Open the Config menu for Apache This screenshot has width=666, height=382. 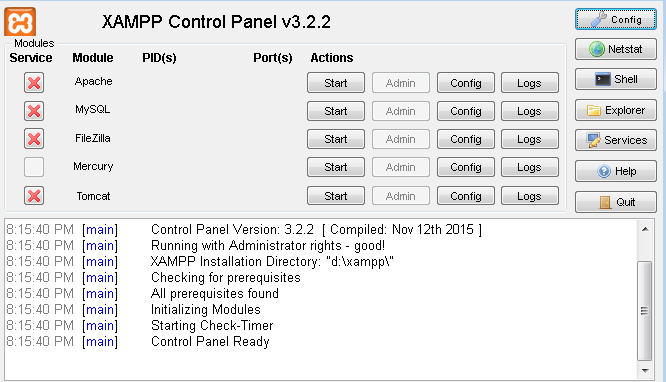466,83
